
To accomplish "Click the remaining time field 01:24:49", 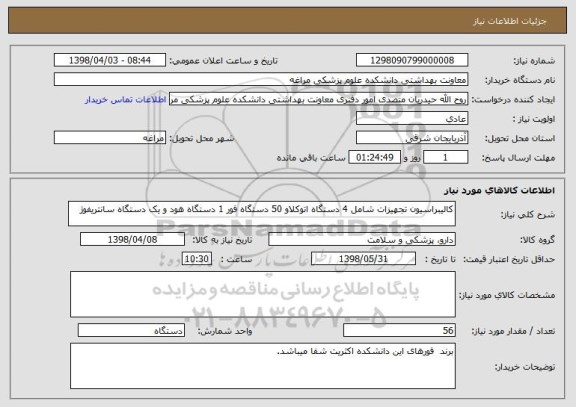I will point(374,157).
